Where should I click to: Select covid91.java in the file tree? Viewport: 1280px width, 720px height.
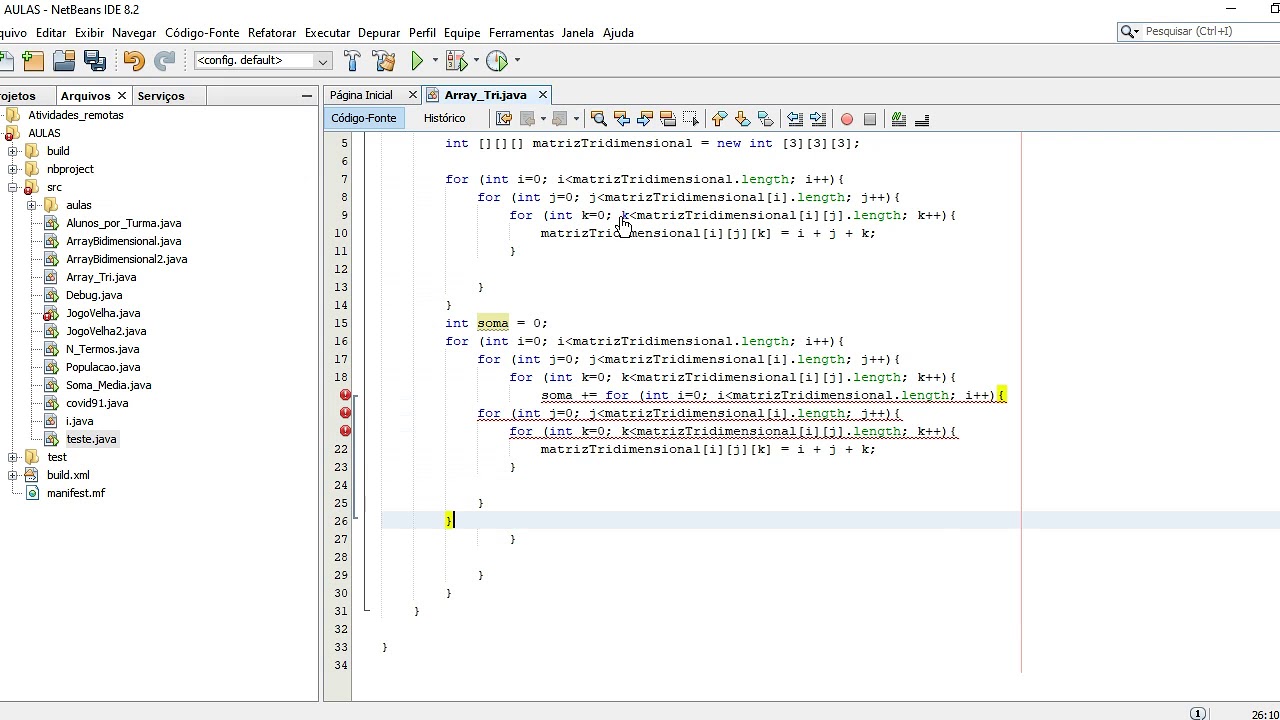tap(97, 403)
